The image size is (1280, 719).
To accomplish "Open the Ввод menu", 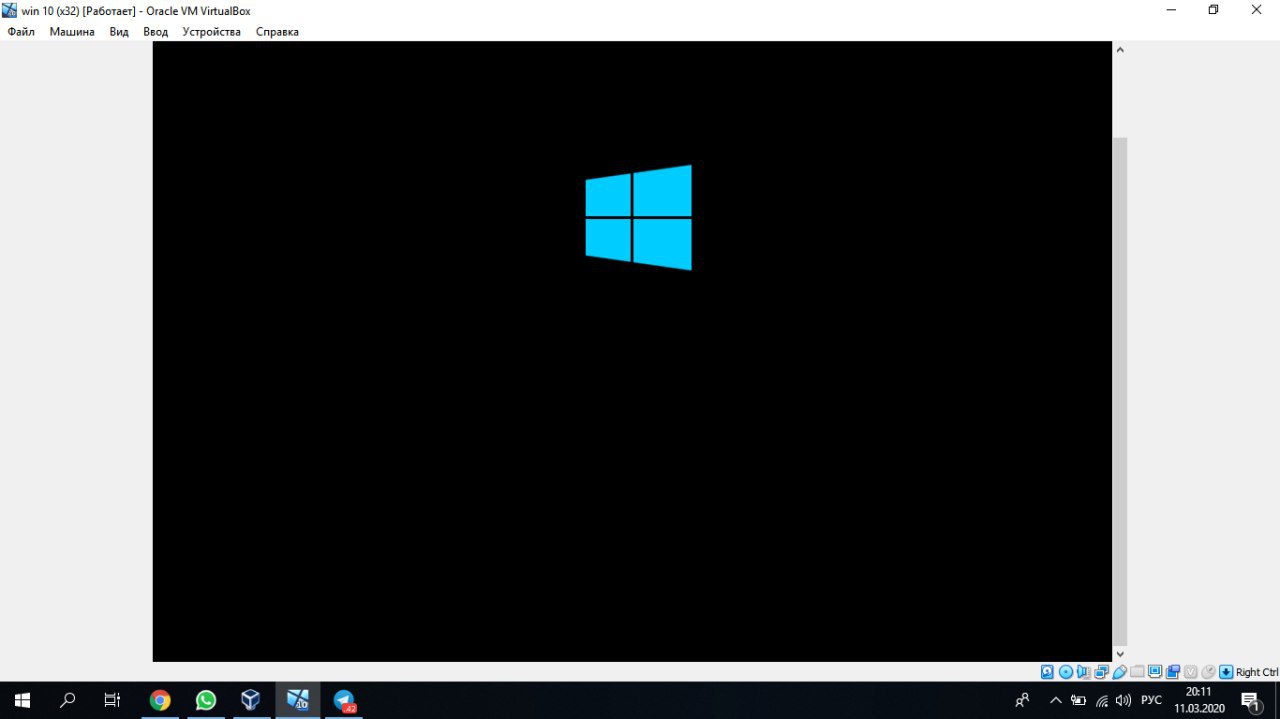I will 156,31.
